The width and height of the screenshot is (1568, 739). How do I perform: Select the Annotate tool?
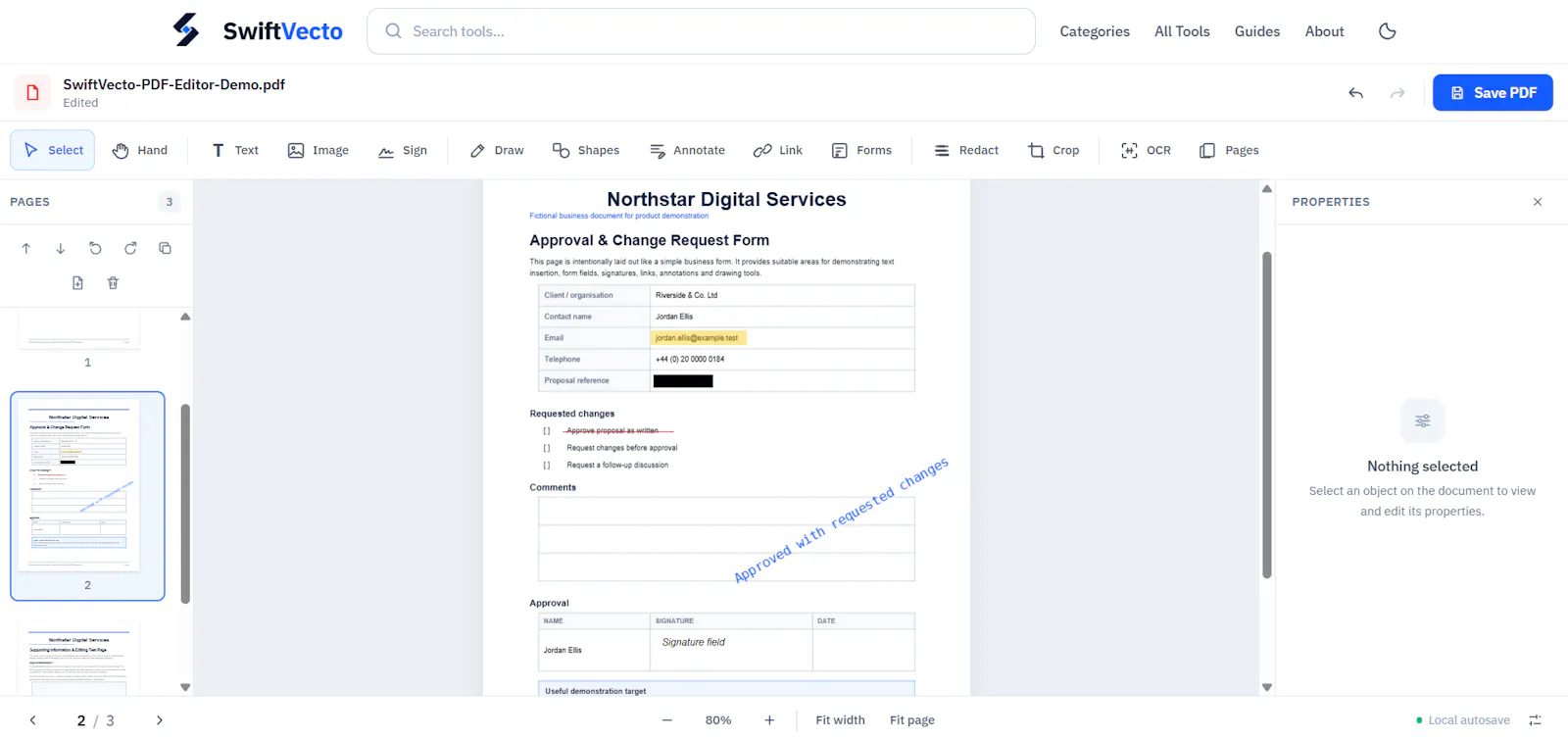[x=687, y=150]
